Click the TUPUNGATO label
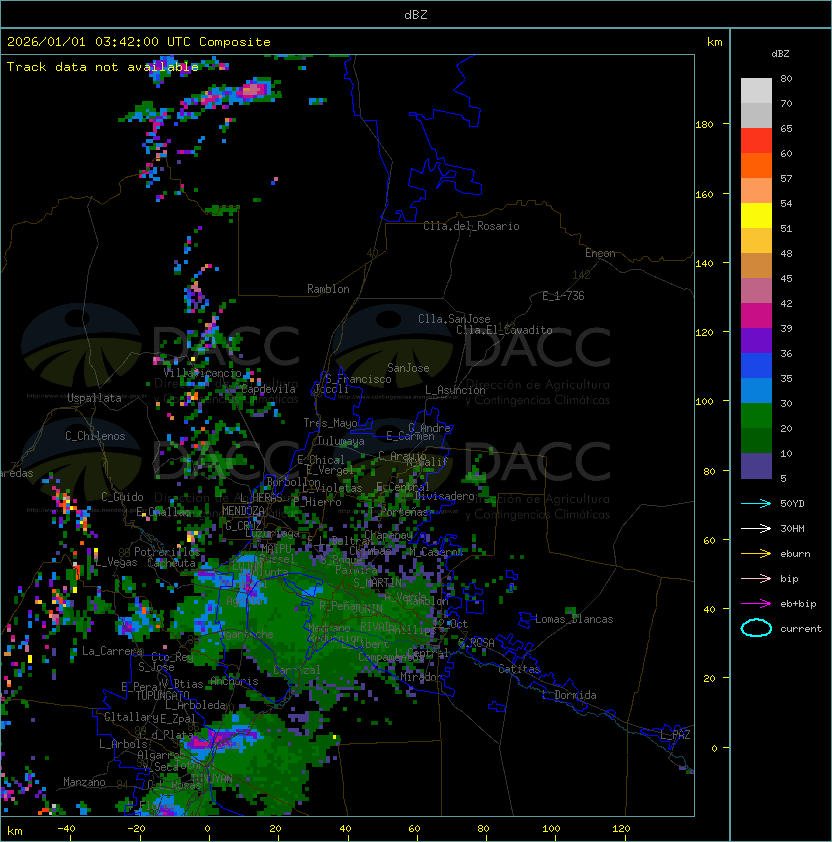Image resolution: width=832 pixels, height=842 pixels. click(161, 696)
